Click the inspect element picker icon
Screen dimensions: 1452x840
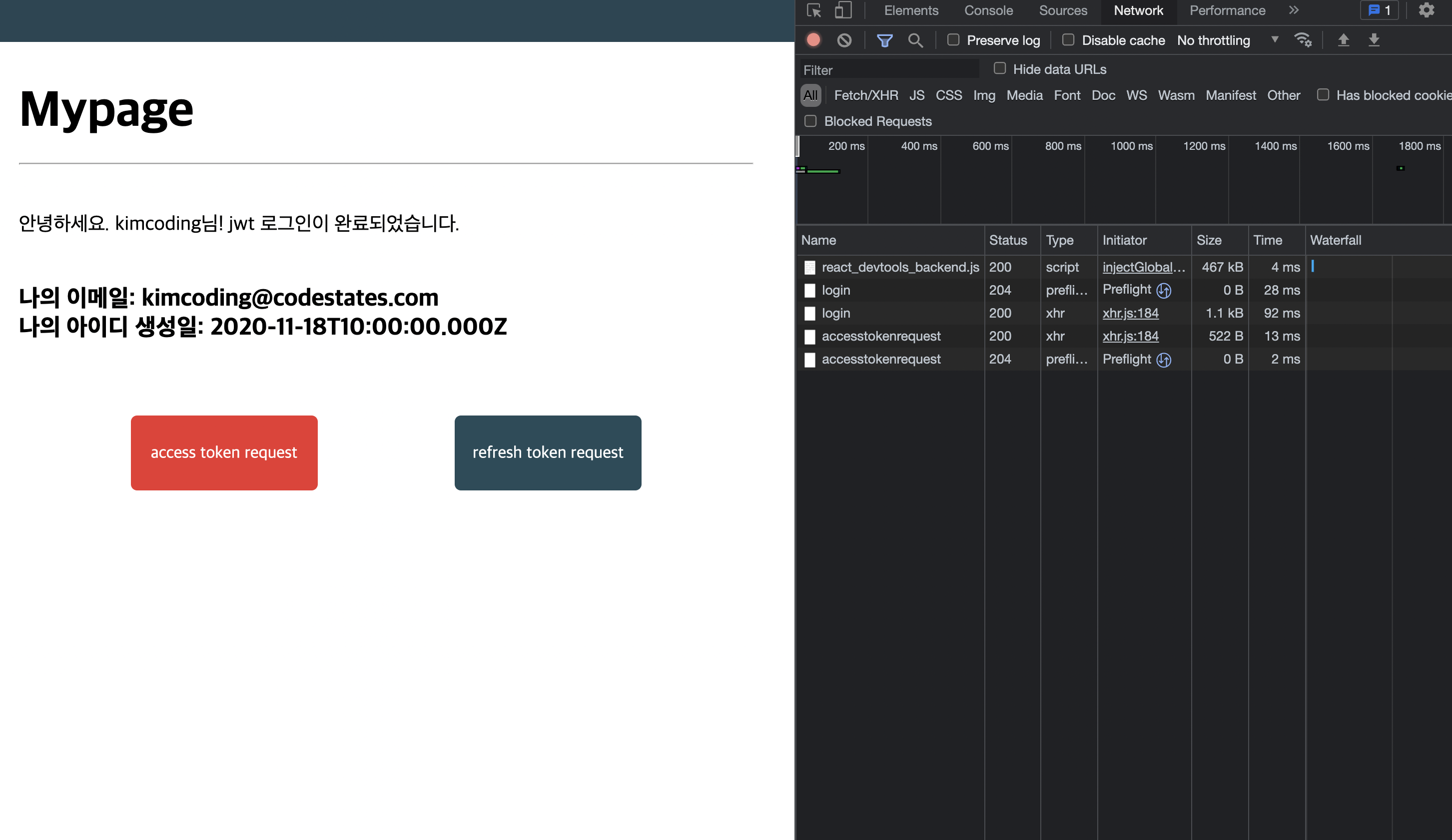coord(813,10)
